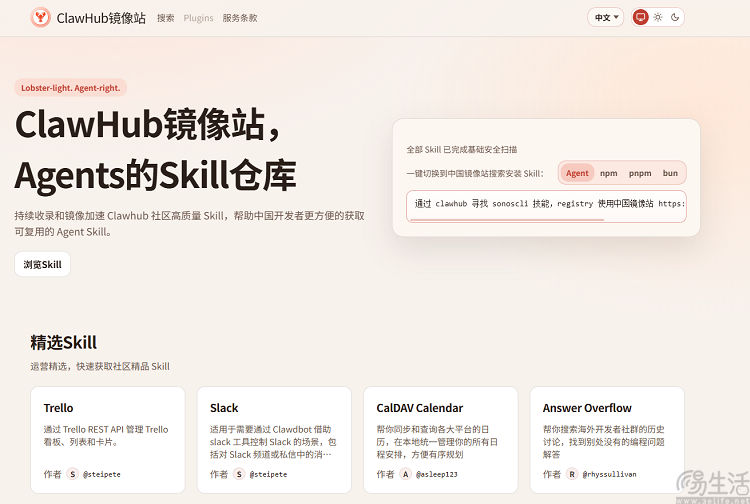Screen dimensions: 750x504
Task: Click the 浏览Skill button
Action: pyautogui.click(x=43, y=264)
